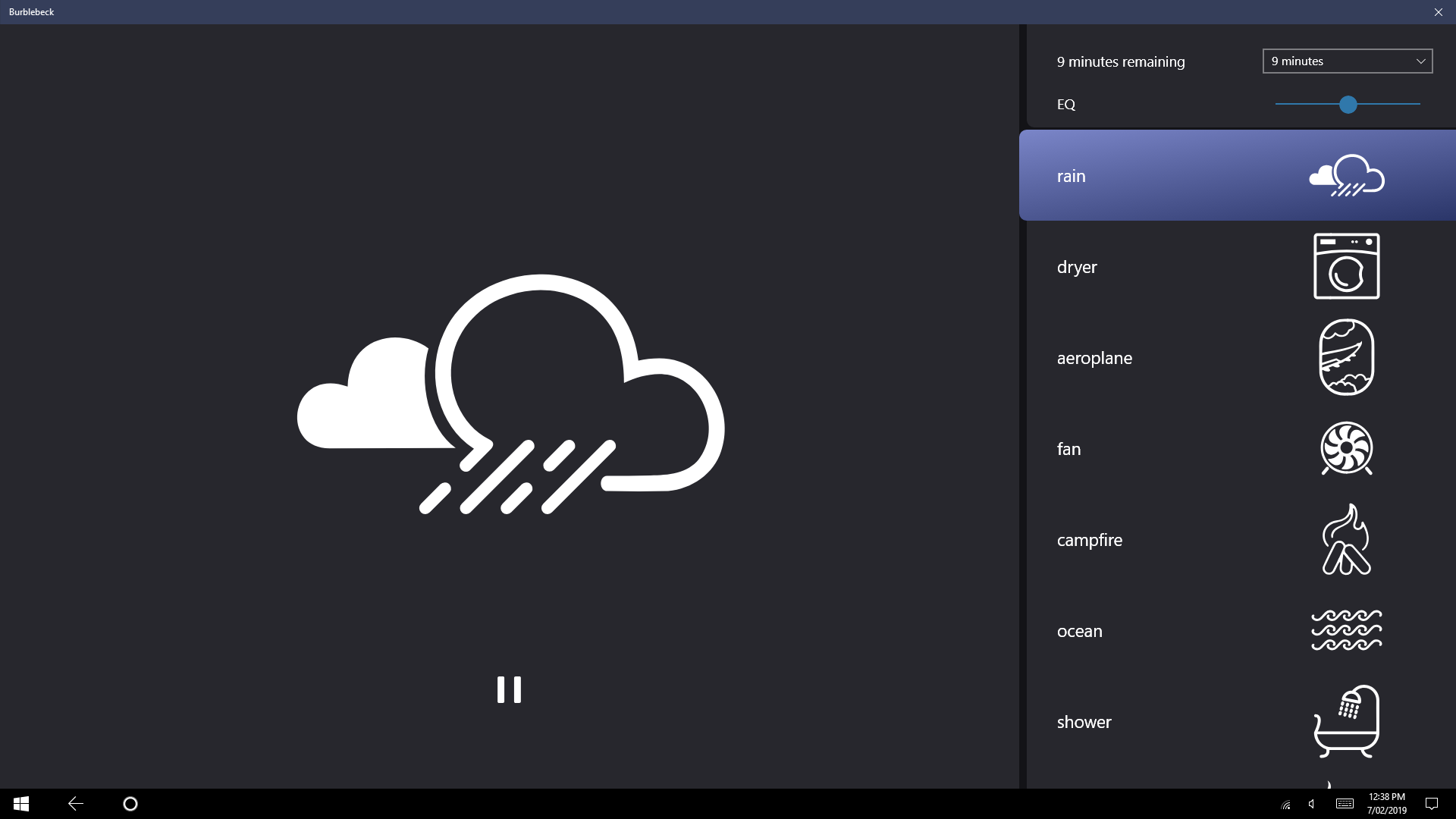
Task: Select the dryer washing machine icon
Action: pyautogui.click(x=1346, y=266)
